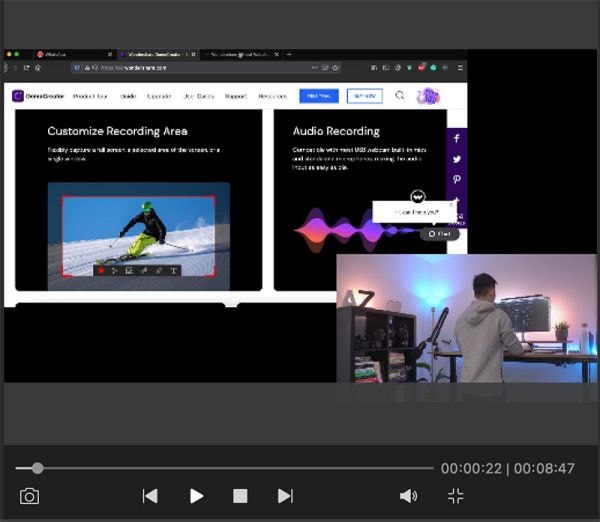The width and height of the screenshot is (600, 522).
Task: Skip to the next track
Action: click(x=285, y=496)
